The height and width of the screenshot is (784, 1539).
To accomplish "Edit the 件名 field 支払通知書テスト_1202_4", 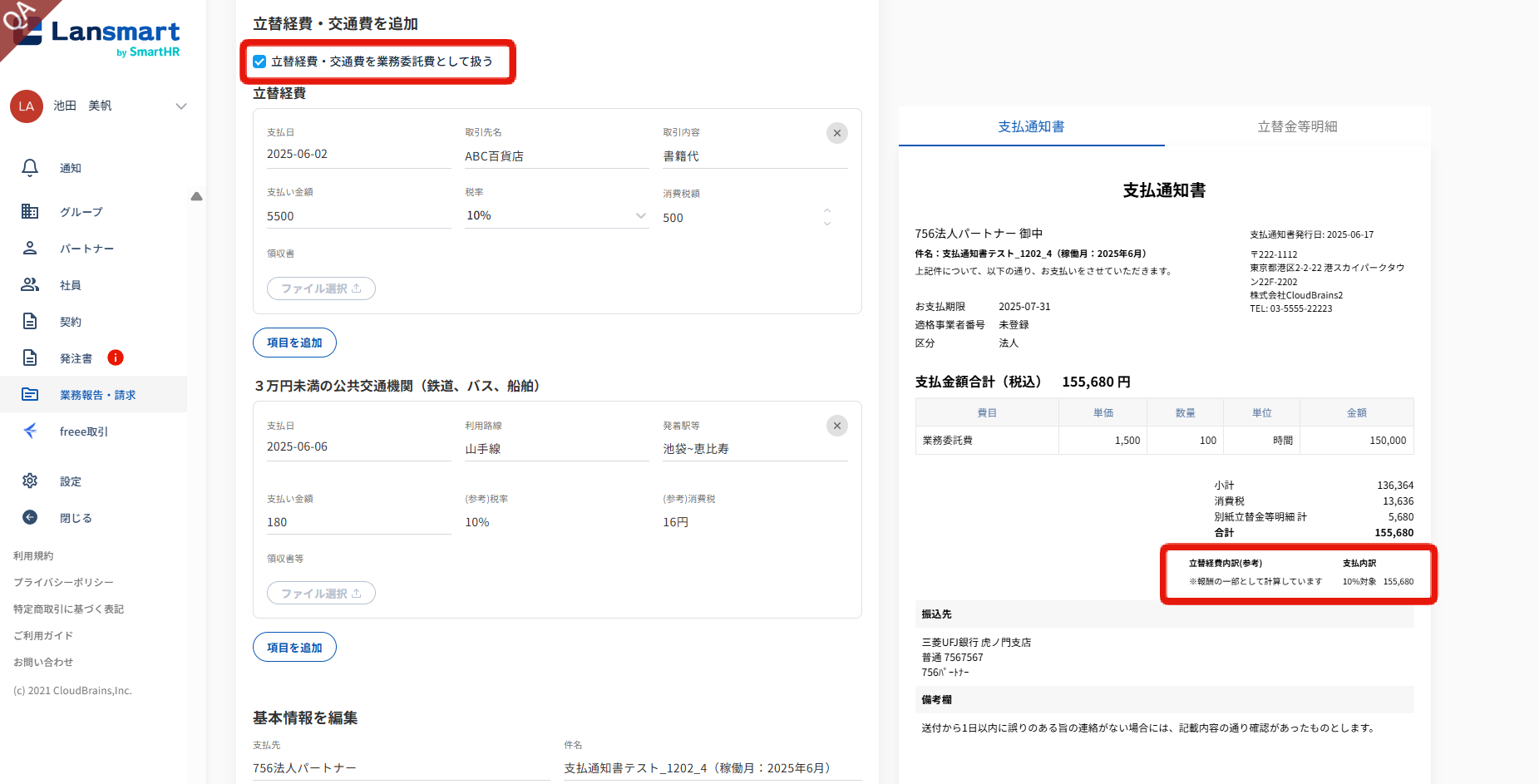I will point(713,768).
